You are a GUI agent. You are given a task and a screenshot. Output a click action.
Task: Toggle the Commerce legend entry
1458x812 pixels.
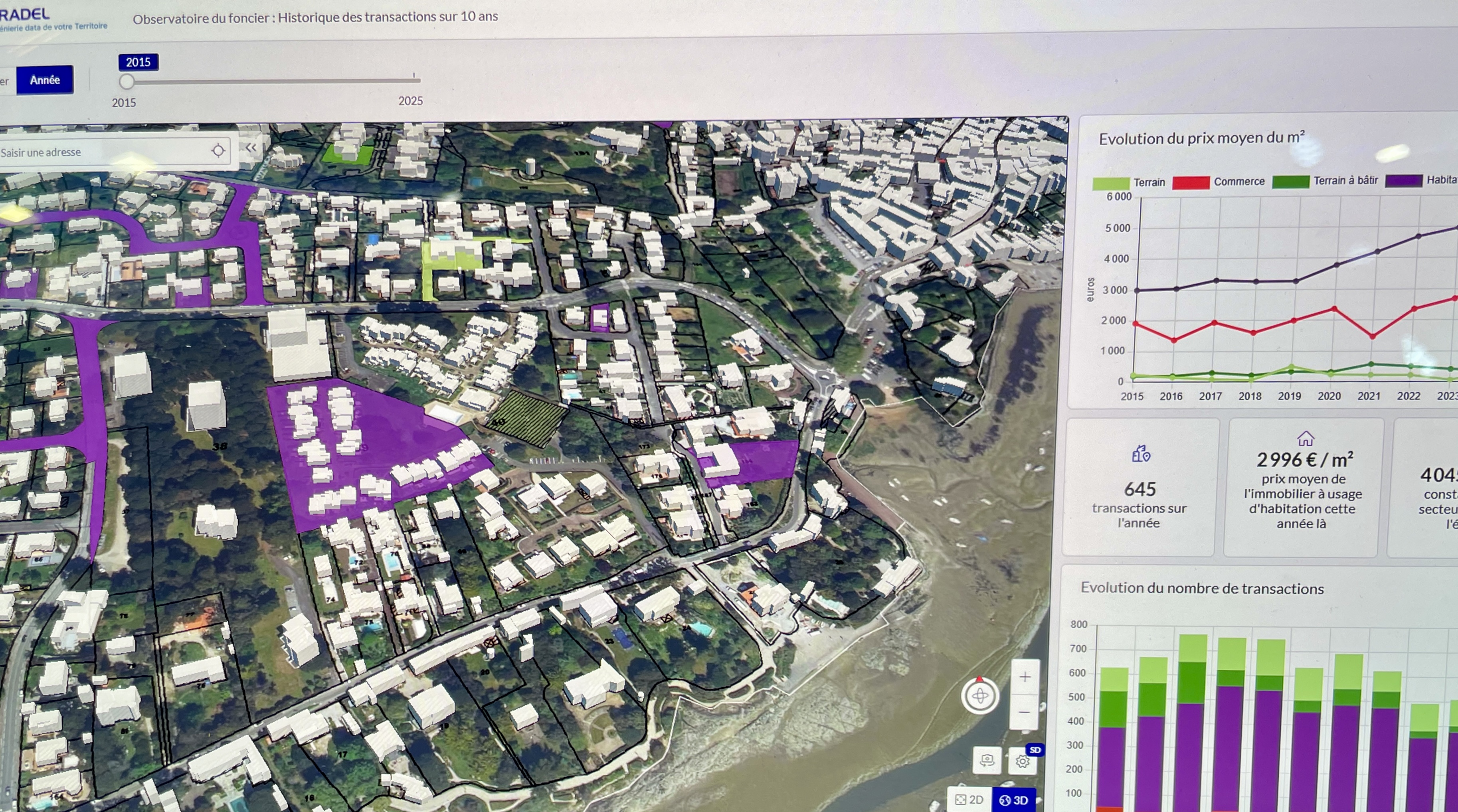(x=1218, y=182)
